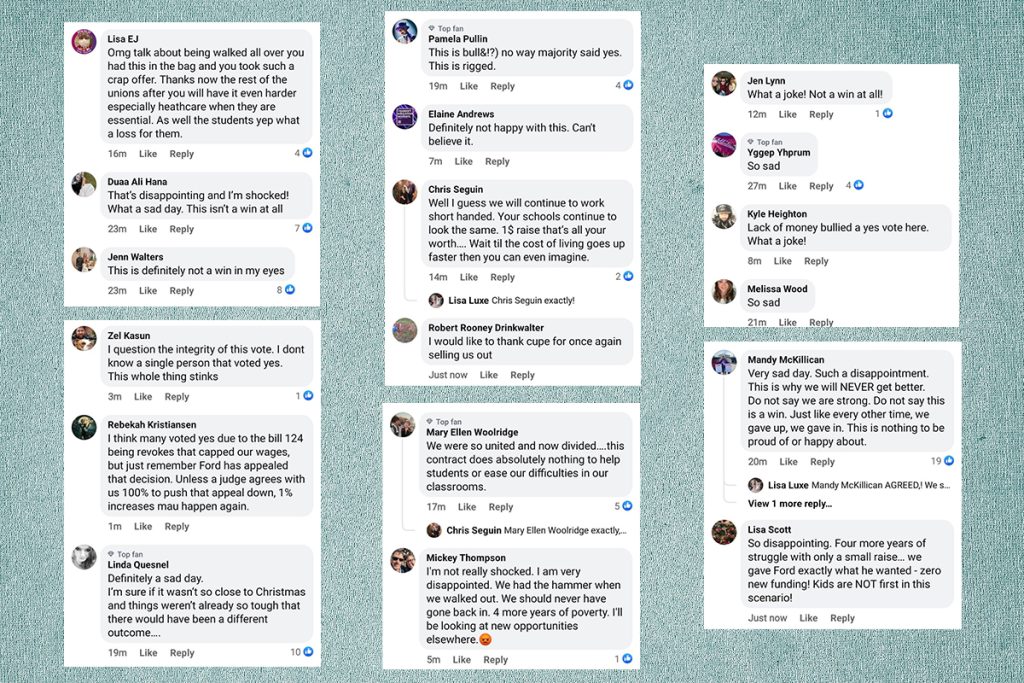Open Mickey Thompson's avatar
The width and height of the screenshot is (1024, 683).
tap(402, 560)
